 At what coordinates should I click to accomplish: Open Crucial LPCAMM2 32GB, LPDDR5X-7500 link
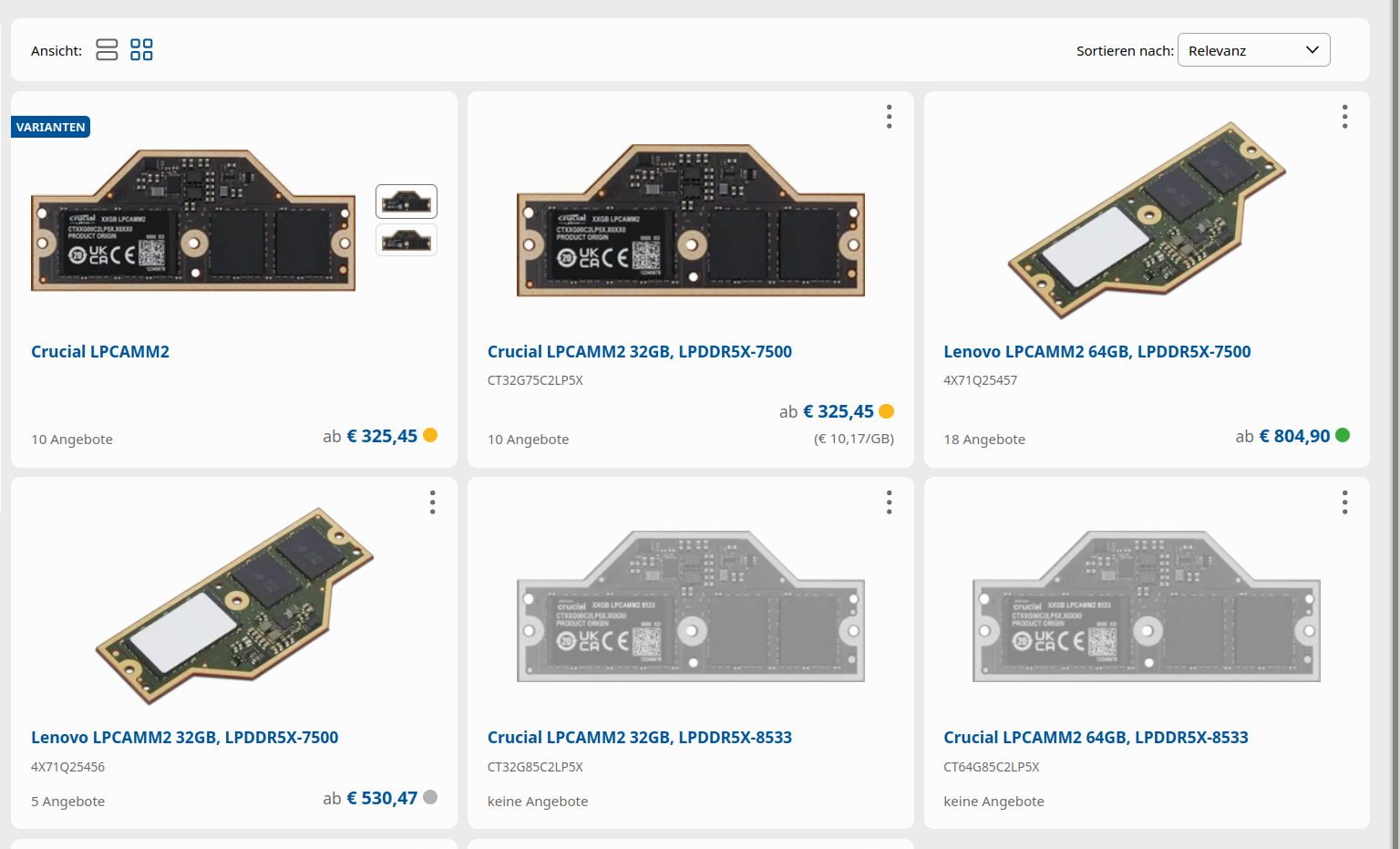(x=640, y=352)
